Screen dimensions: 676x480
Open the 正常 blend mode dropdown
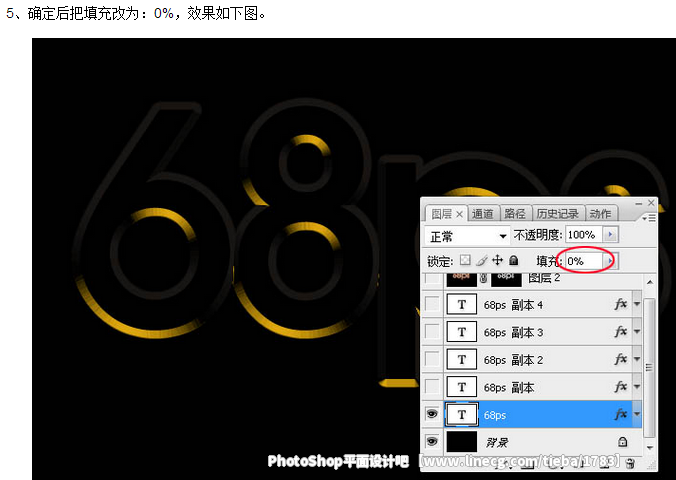point(468,236)
